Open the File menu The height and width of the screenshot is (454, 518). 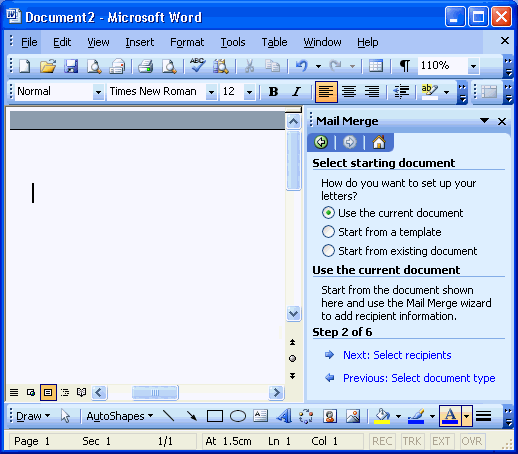click(x=29, y=42)
